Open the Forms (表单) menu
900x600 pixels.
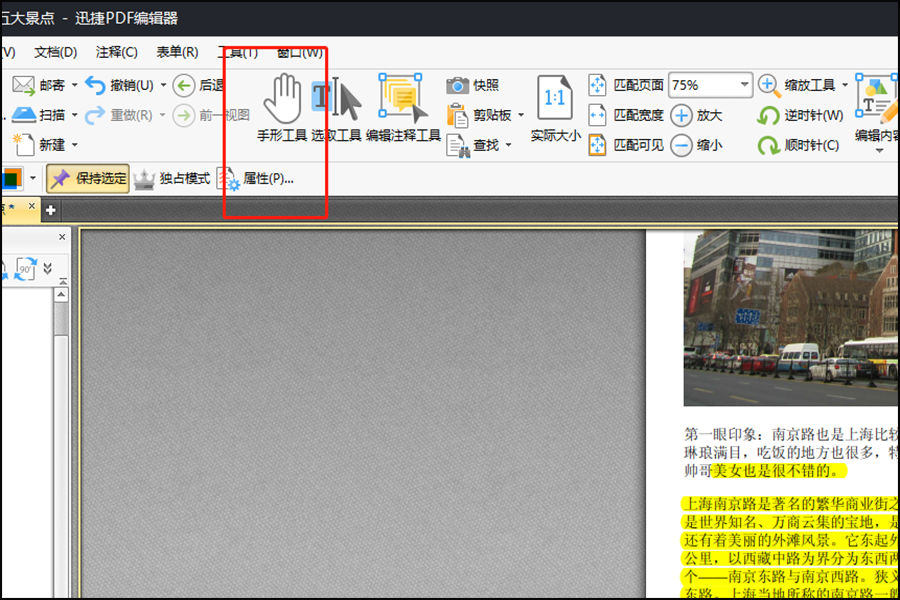tap(177, 53)
